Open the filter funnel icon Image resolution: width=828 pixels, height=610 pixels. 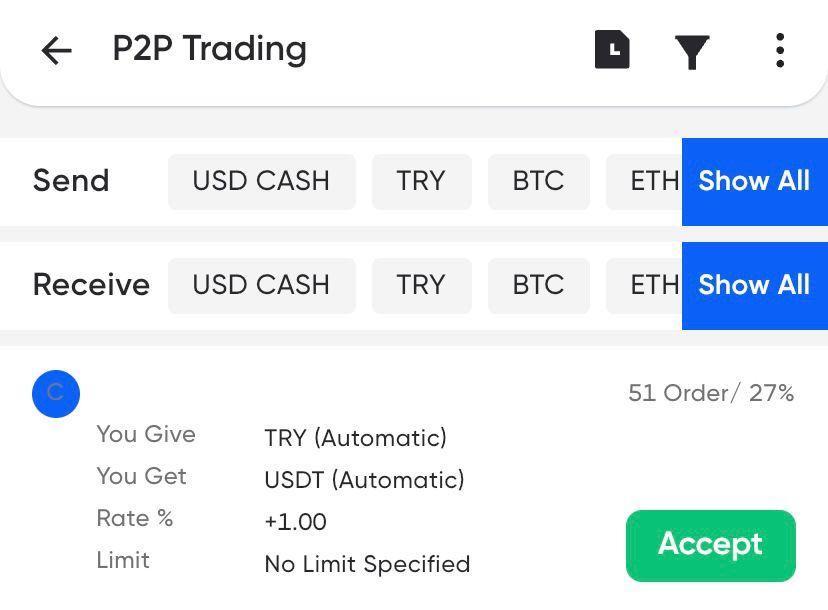[692, 52]
